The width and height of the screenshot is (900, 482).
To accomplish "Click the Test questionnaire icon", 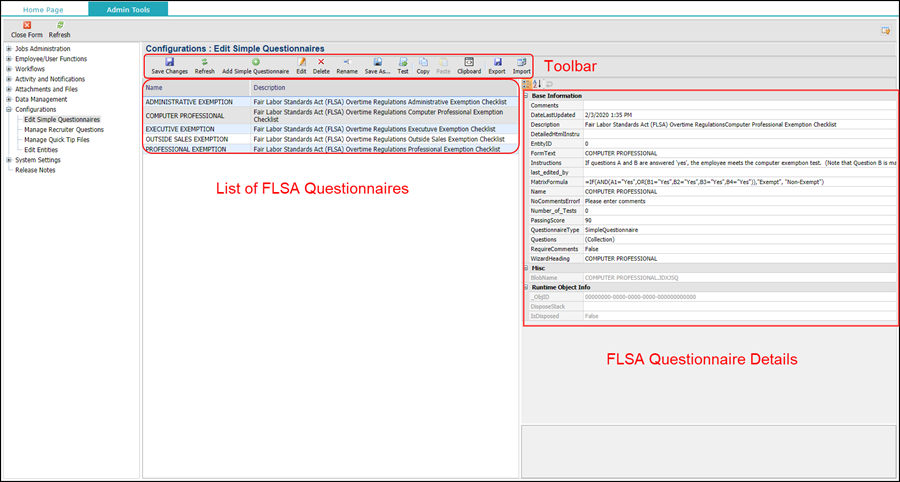I will [403, 62].
